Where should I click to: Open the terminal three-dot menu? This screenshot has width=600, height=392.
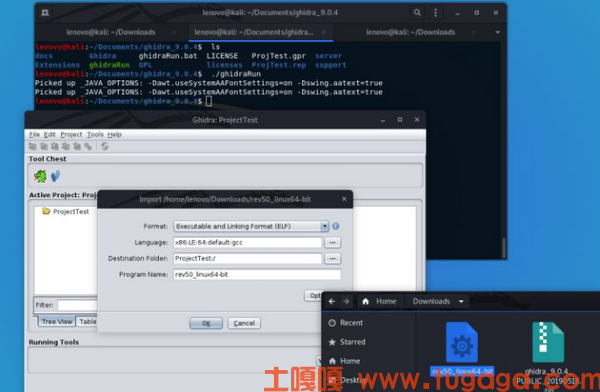(x=435, y=13)
